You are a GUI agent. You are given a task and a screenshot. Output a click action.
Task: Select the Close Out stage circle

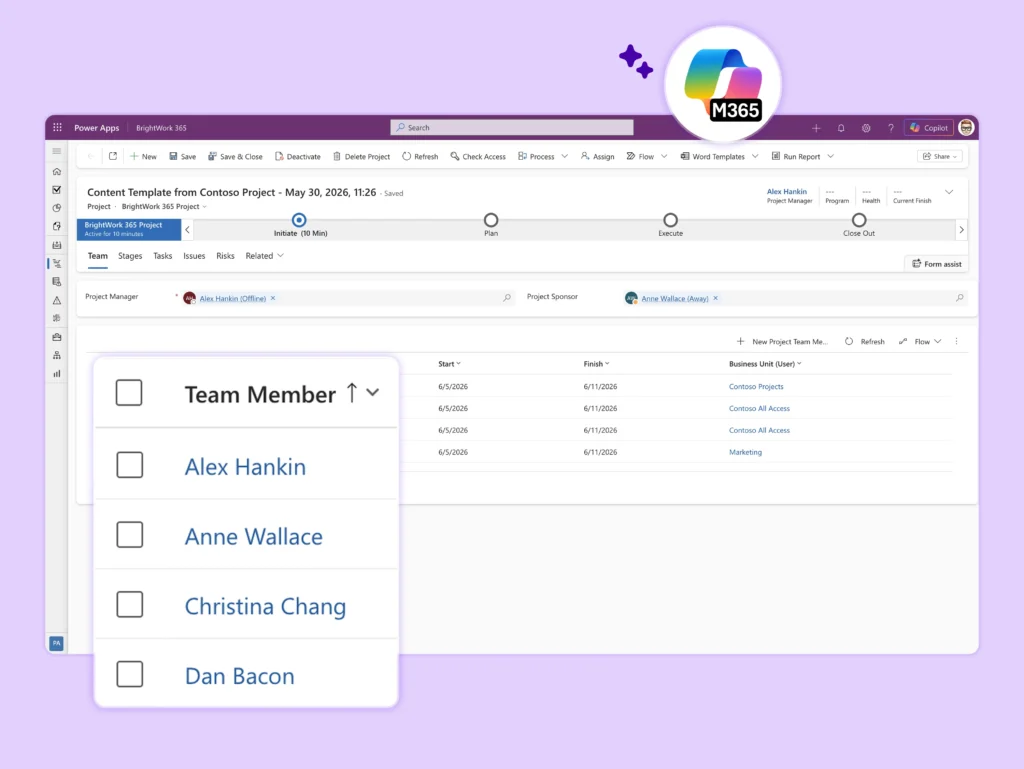[x=859, y=220]
